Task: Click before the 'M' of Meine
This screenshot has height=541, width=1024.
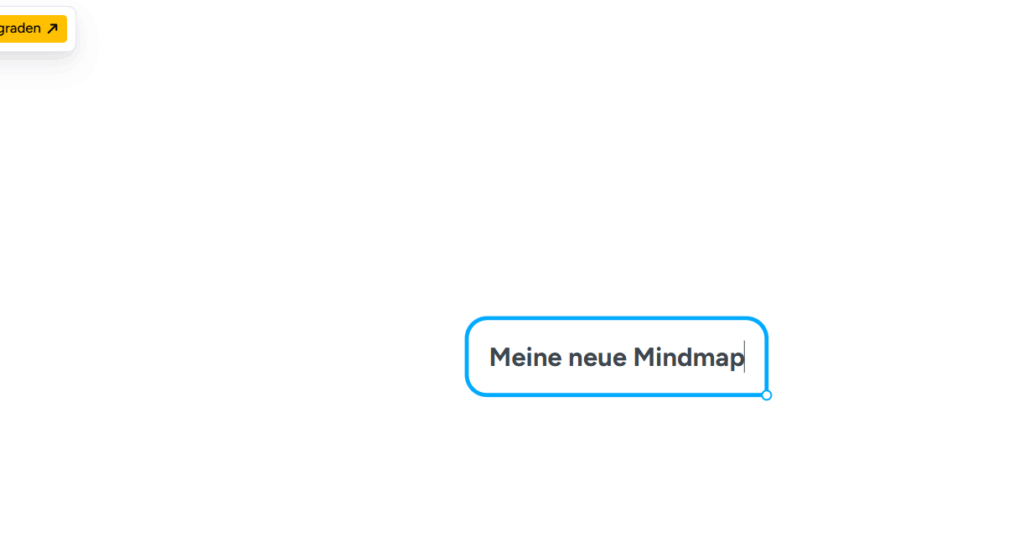Action: pos(489,357)
